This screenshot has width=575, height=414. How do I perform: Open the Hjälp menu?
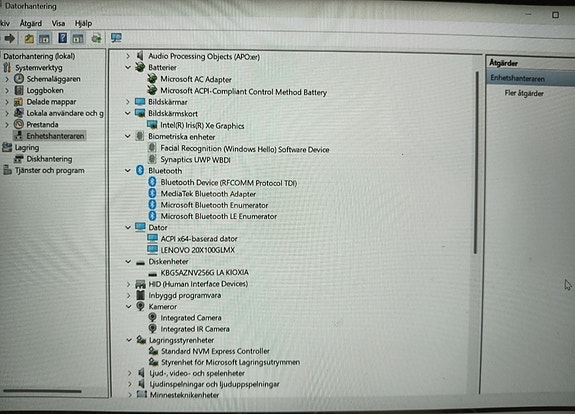click(83, 23)
